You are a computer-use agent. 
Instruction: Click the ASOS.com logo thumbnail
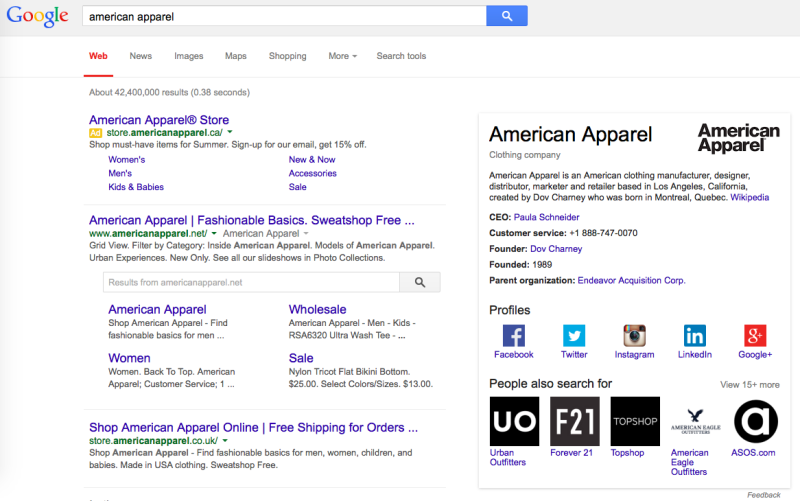point(756,421)
